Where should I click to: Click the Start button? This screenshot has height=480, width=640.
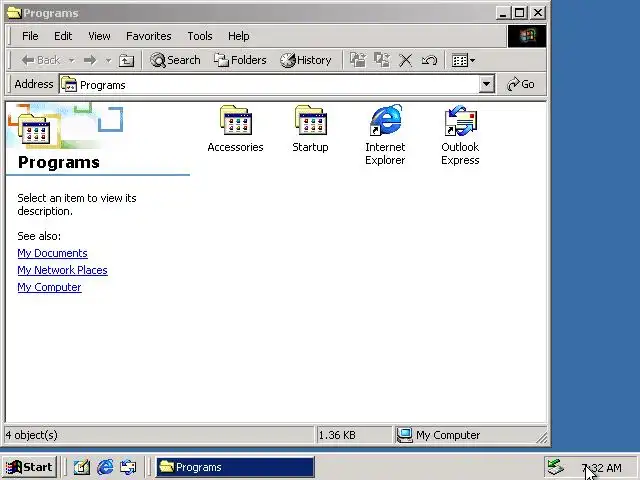[29, 467]
